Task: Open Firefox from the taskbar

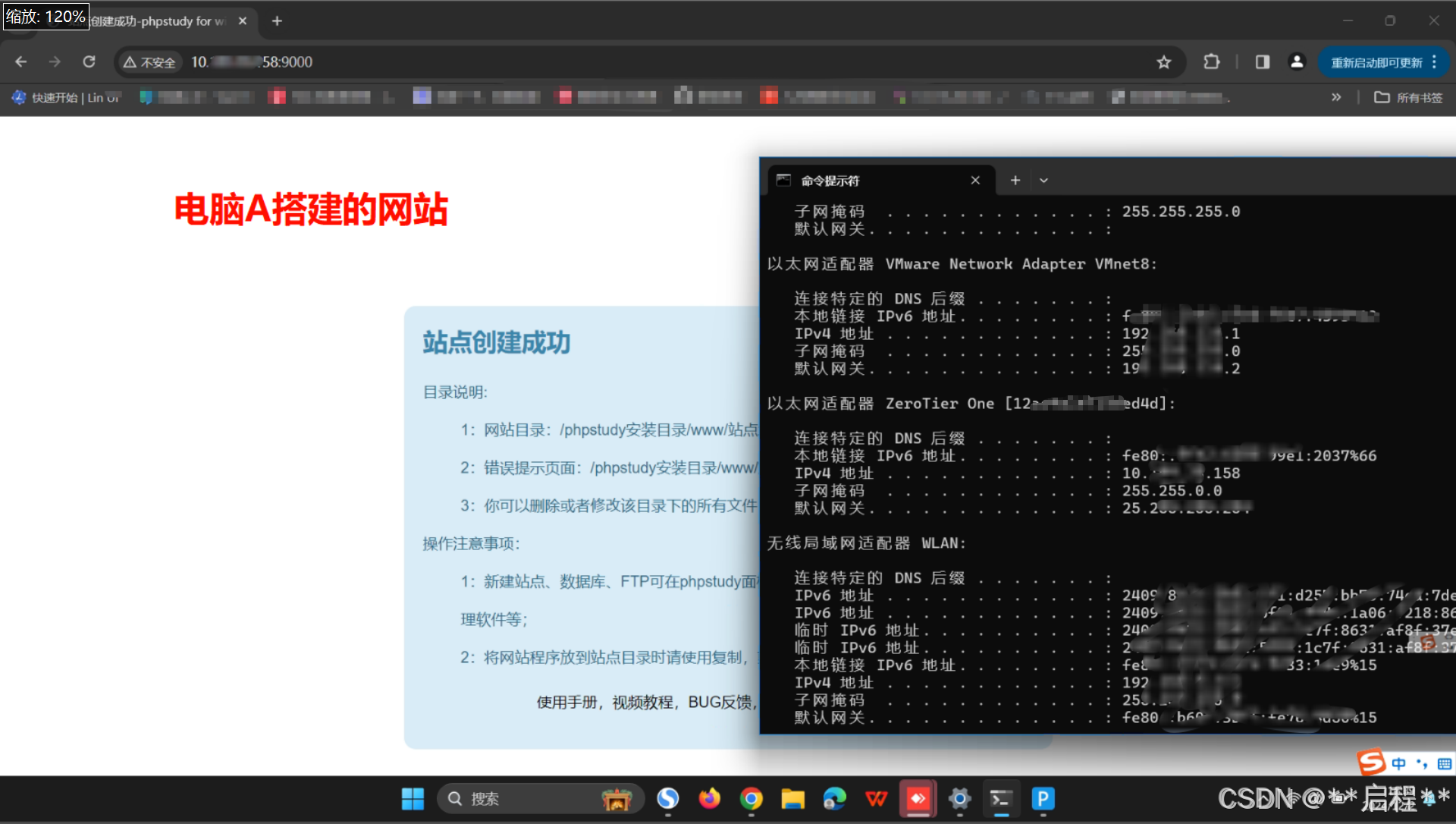Action: pos(709,799)
